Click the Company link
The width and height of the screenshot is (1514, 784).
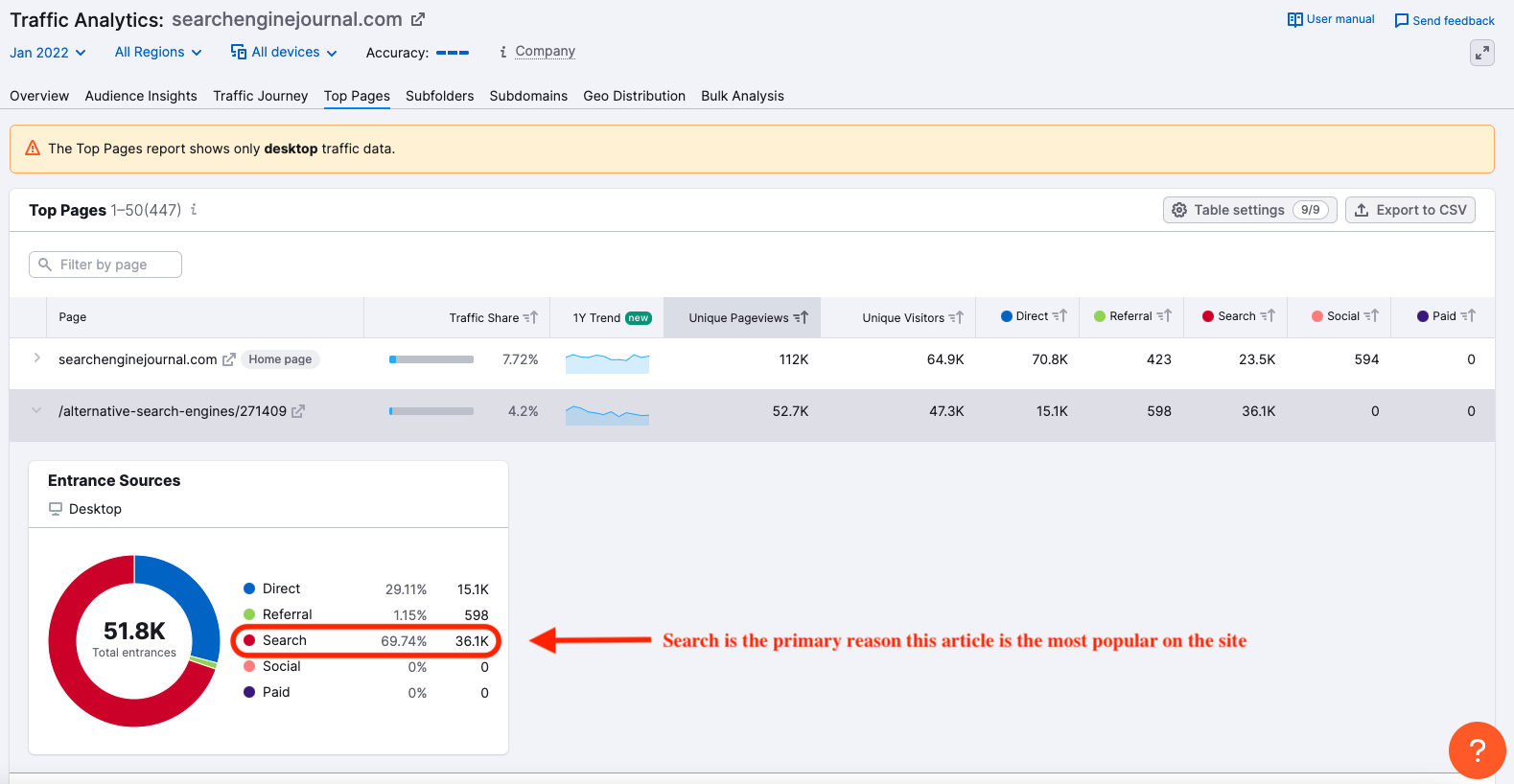pyautogui.click(x=545, y=51)
